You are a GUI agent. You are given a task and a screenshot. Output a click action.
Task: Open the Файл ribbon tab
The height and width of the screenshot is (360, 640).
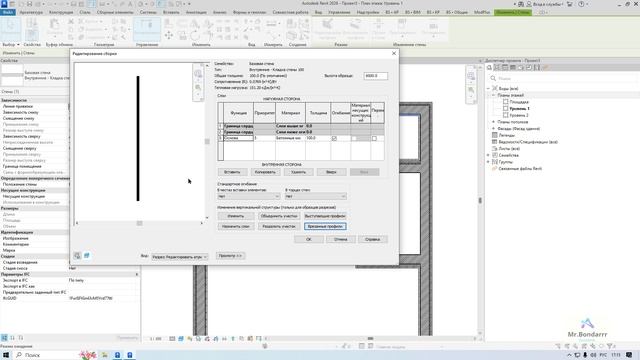click(x=8, y=12)
